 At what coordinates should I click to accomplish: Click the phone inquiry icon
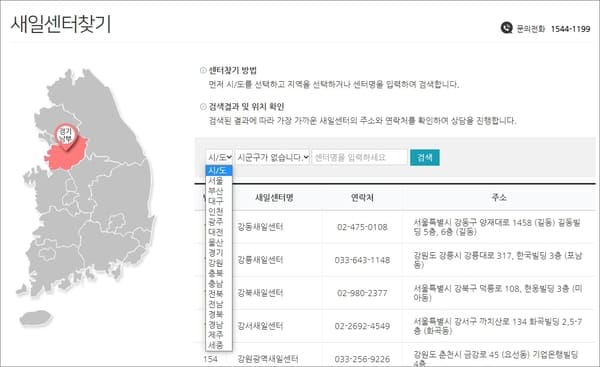coord(506,28)
